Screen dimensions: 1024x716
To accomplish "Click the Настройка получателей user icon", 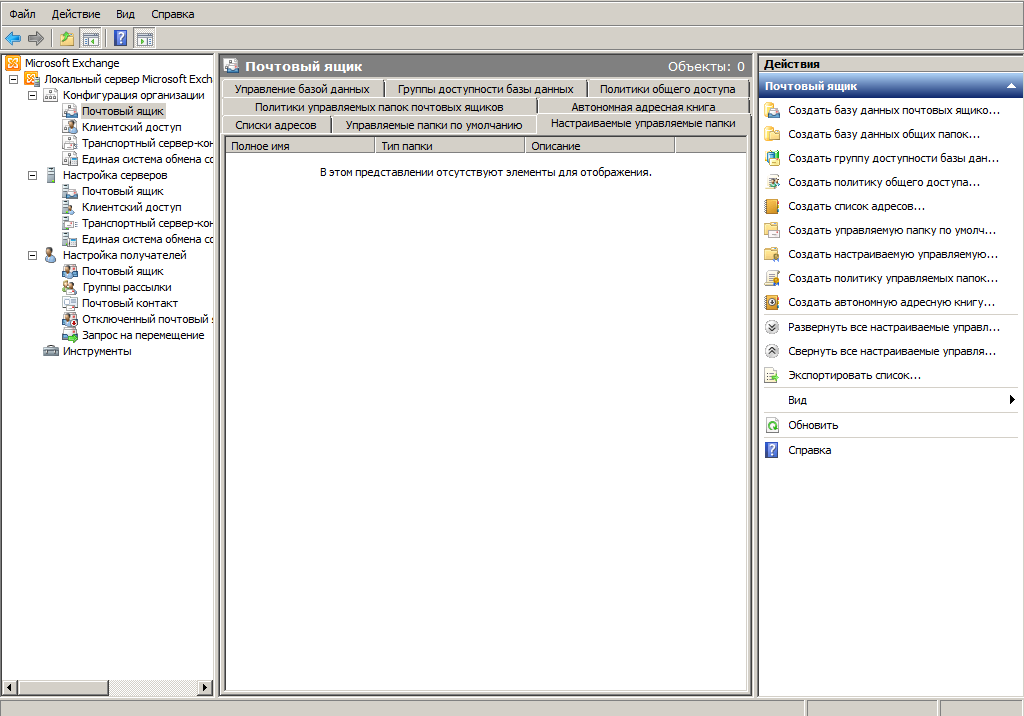I will click(x=50, y=255).
